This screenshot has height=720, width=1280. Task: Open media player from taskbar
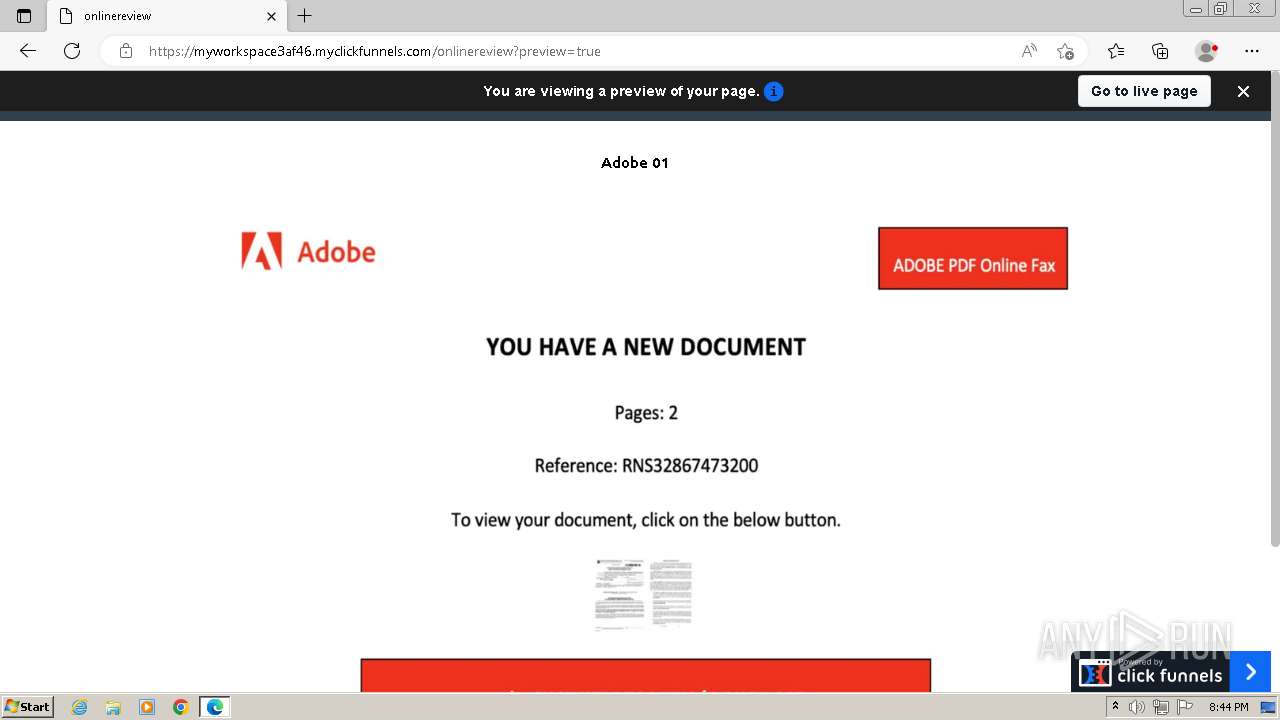147,707
